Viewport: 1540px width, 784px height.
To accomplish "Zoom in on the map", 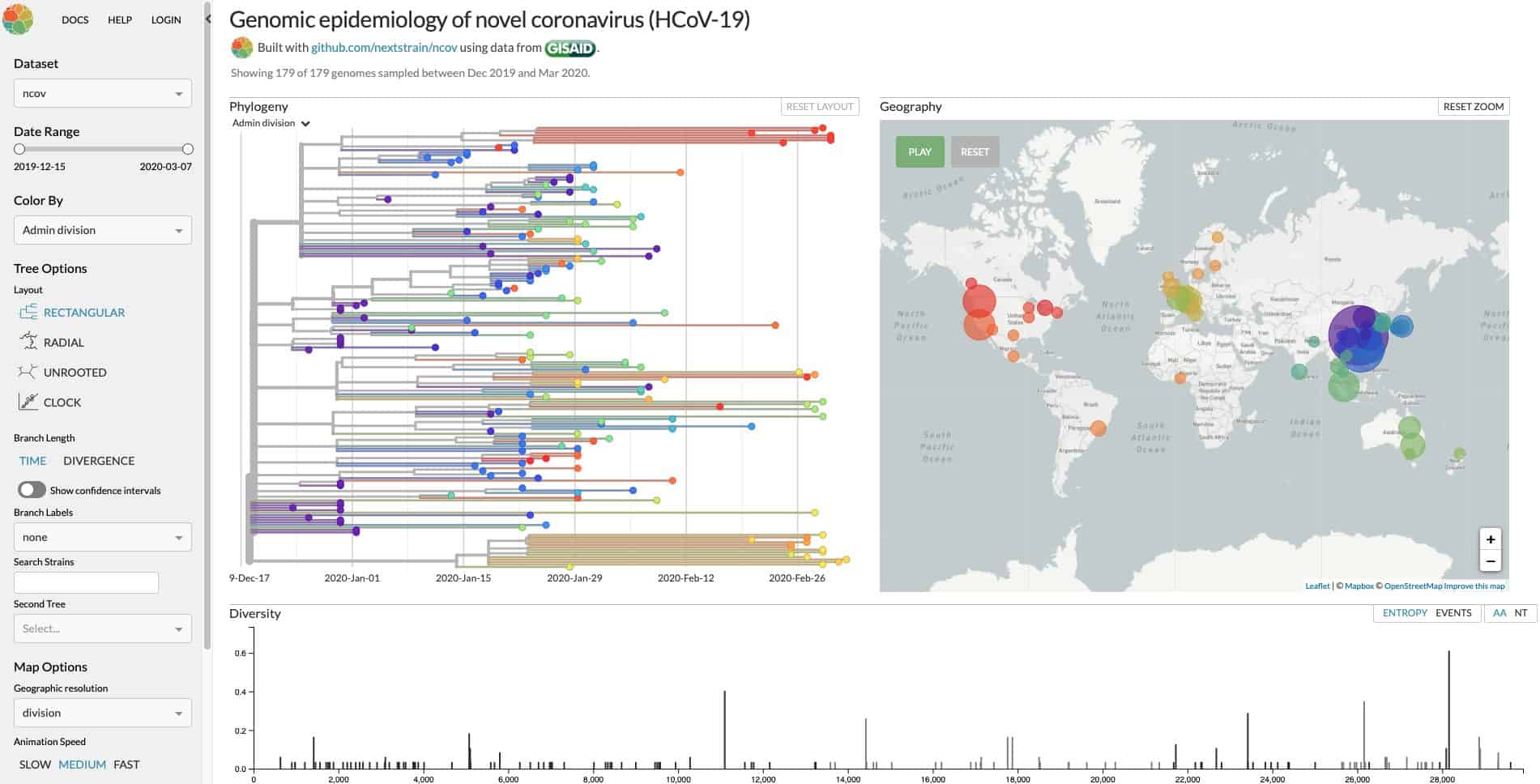I will [1490, 539].
